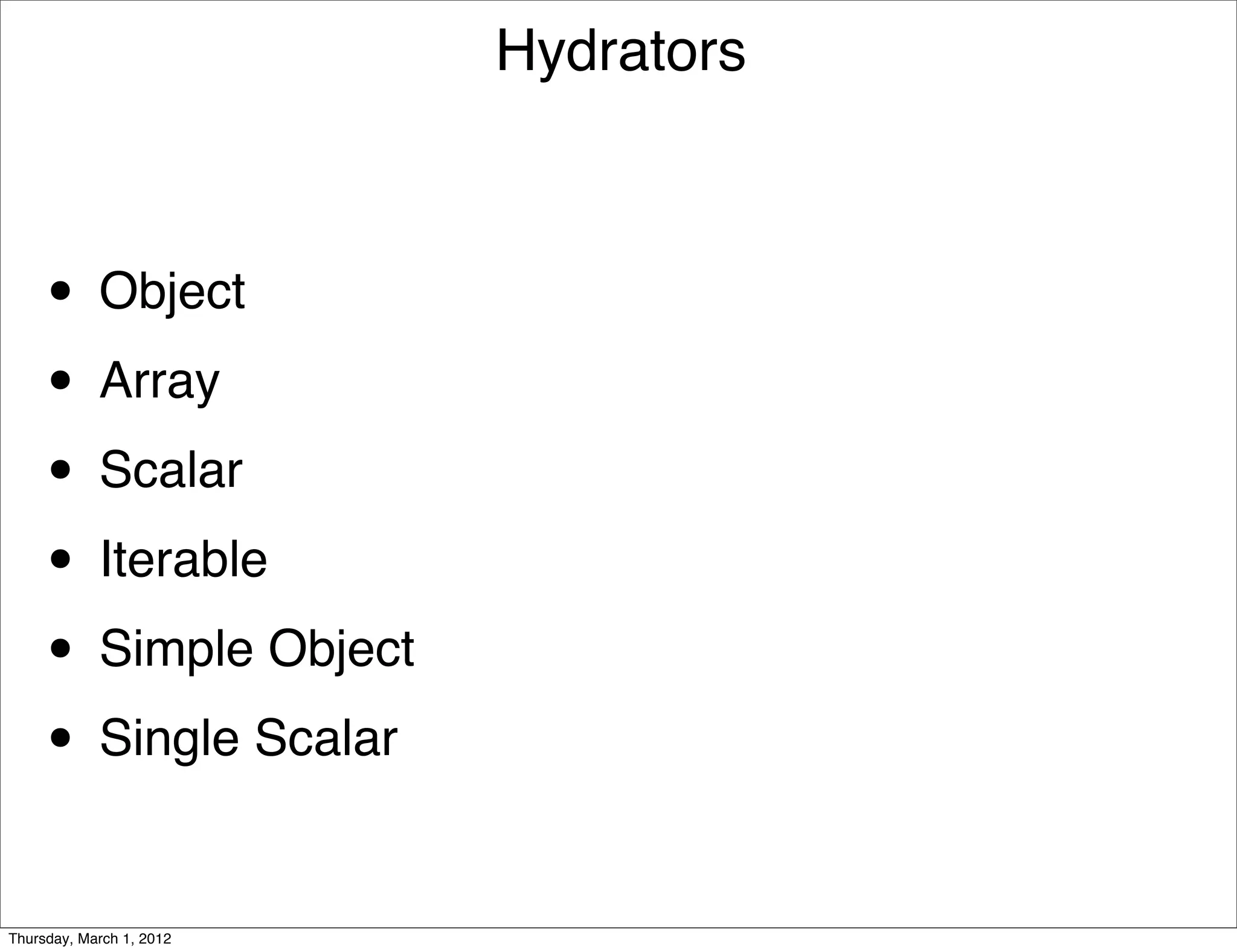Select the Object list item text

point(172,293)
